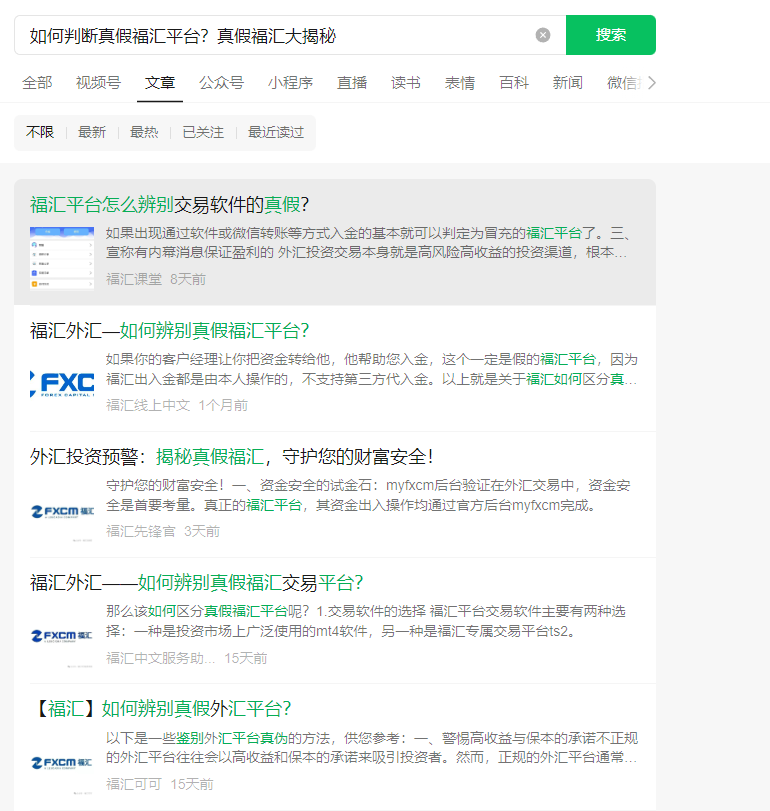Switch to the 全部 tab
This screenshot has height=811, width=770.
(x=37, y=83)
